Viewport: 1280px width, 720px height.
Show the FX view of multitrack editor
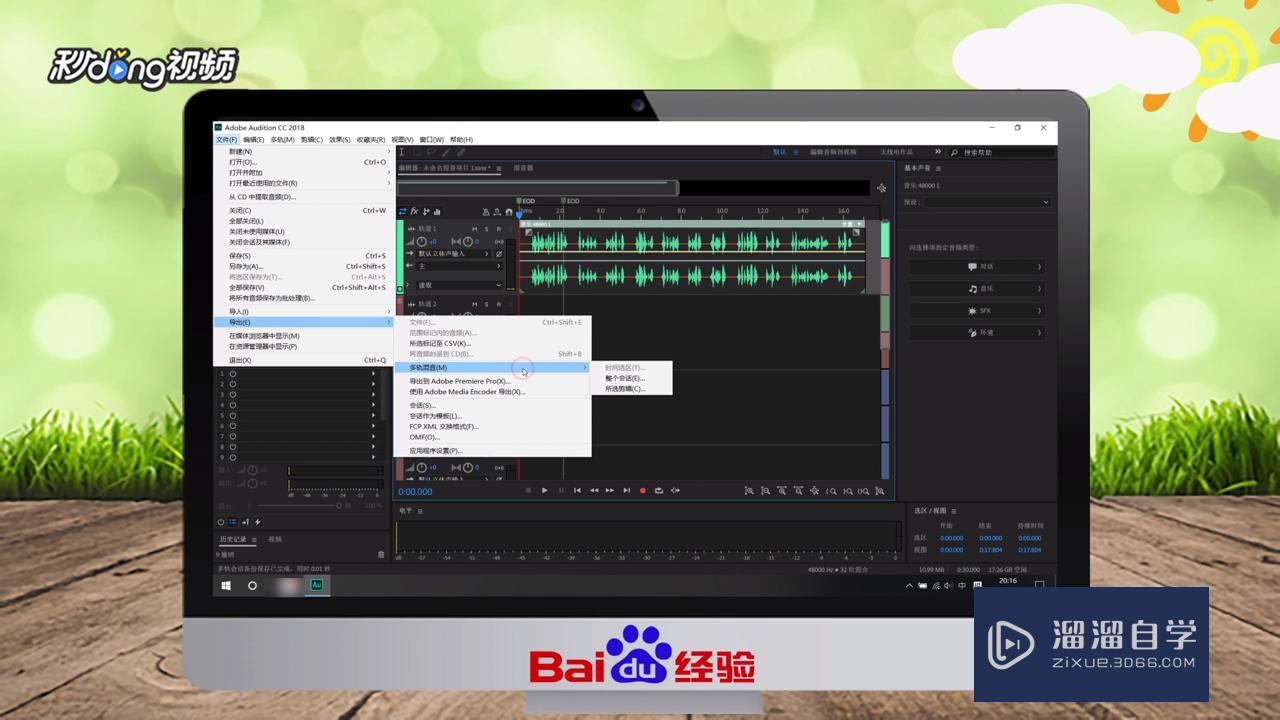pyautogui.click(x=414, y=211)
